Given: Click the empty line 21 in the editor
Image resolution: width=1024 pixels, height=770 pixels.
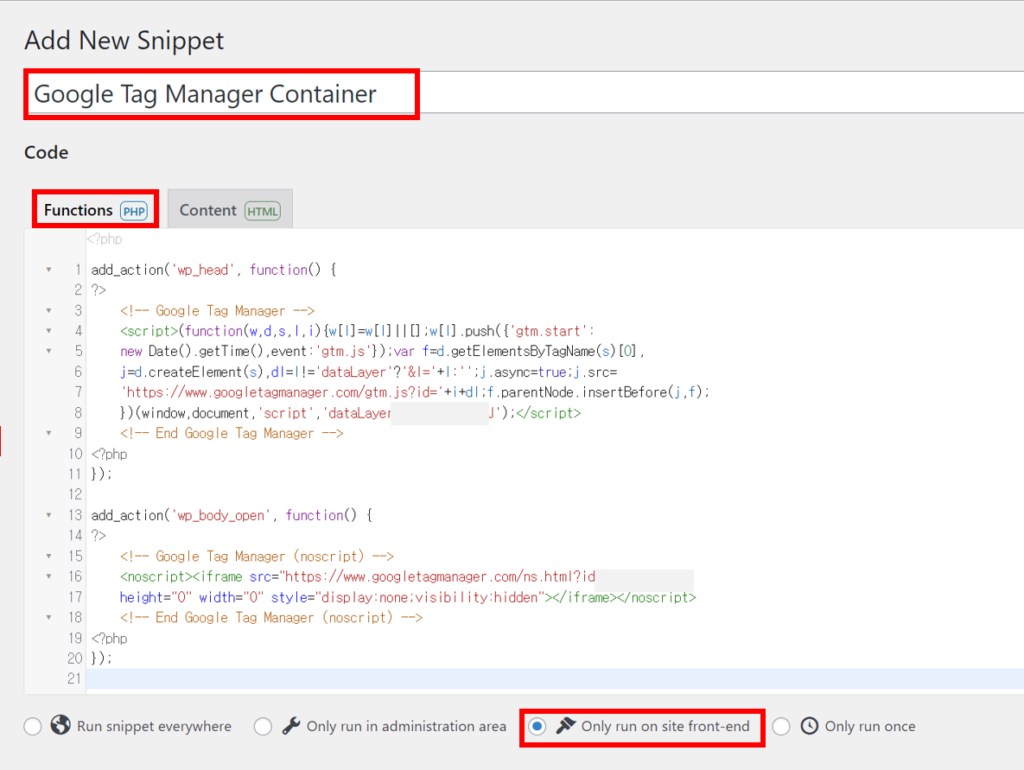Looking at the screenshot, I should (555, 679).
